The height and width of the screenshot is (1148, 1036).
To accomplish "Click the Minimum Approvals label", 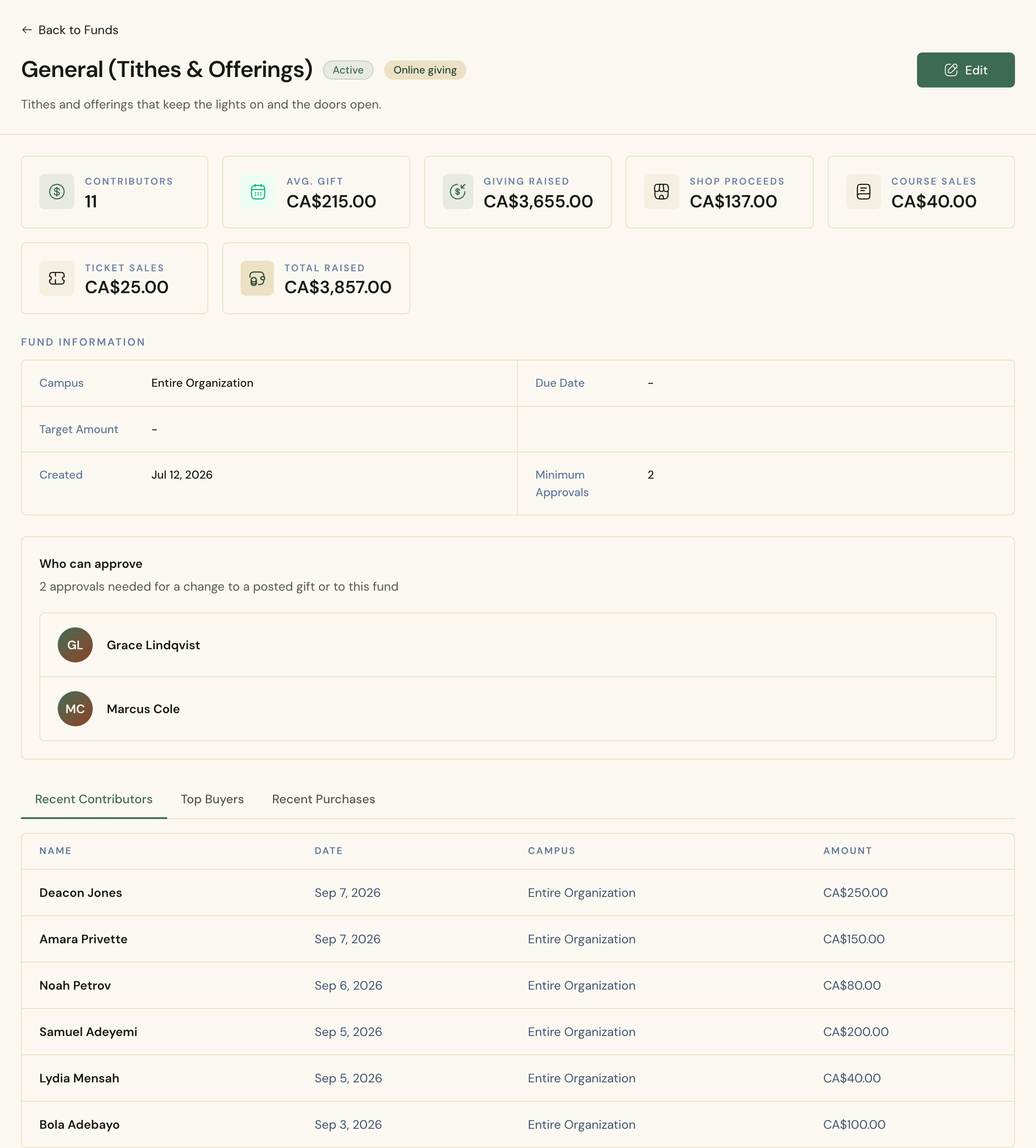I will tap(562, 483).
